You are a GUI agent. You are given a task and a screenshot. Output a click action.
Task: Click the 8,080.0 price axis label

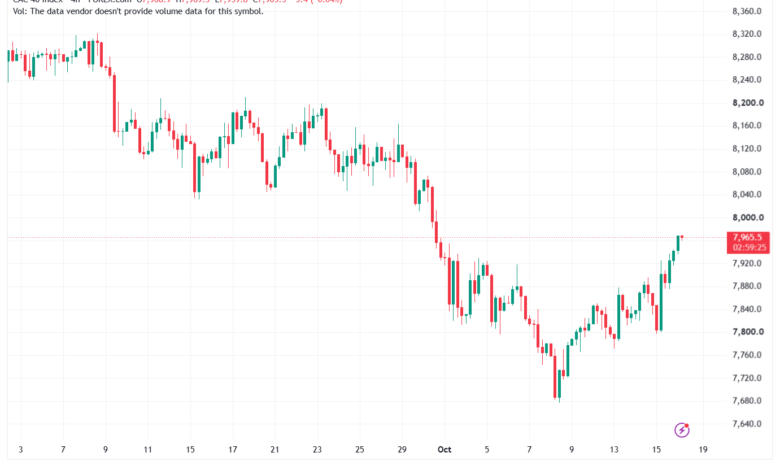(747, 172)
